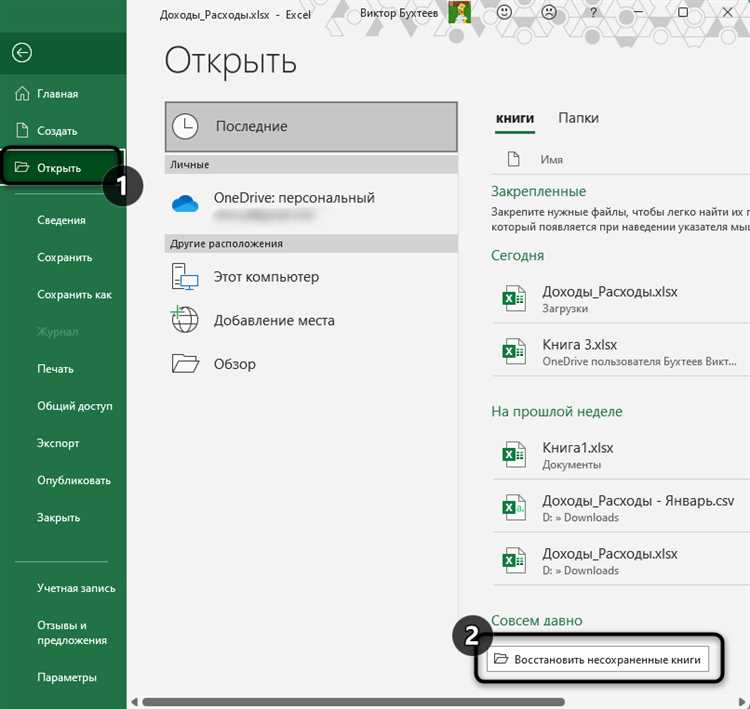Select Сохранить in the sidebar

pyautogui.click(x=63, y=257)
